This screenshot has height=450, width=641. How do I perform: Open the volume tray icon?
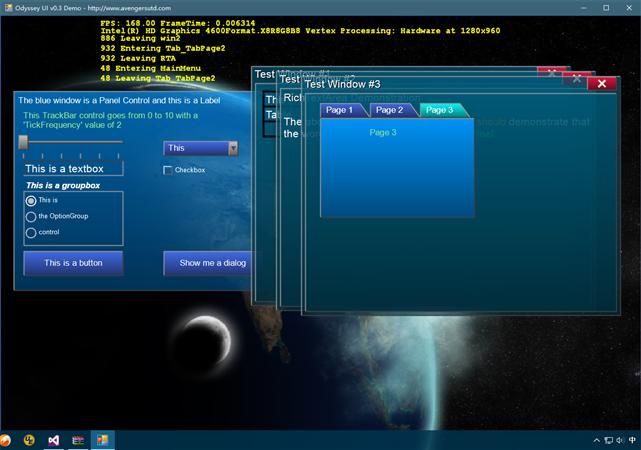(x=620, y=440)
